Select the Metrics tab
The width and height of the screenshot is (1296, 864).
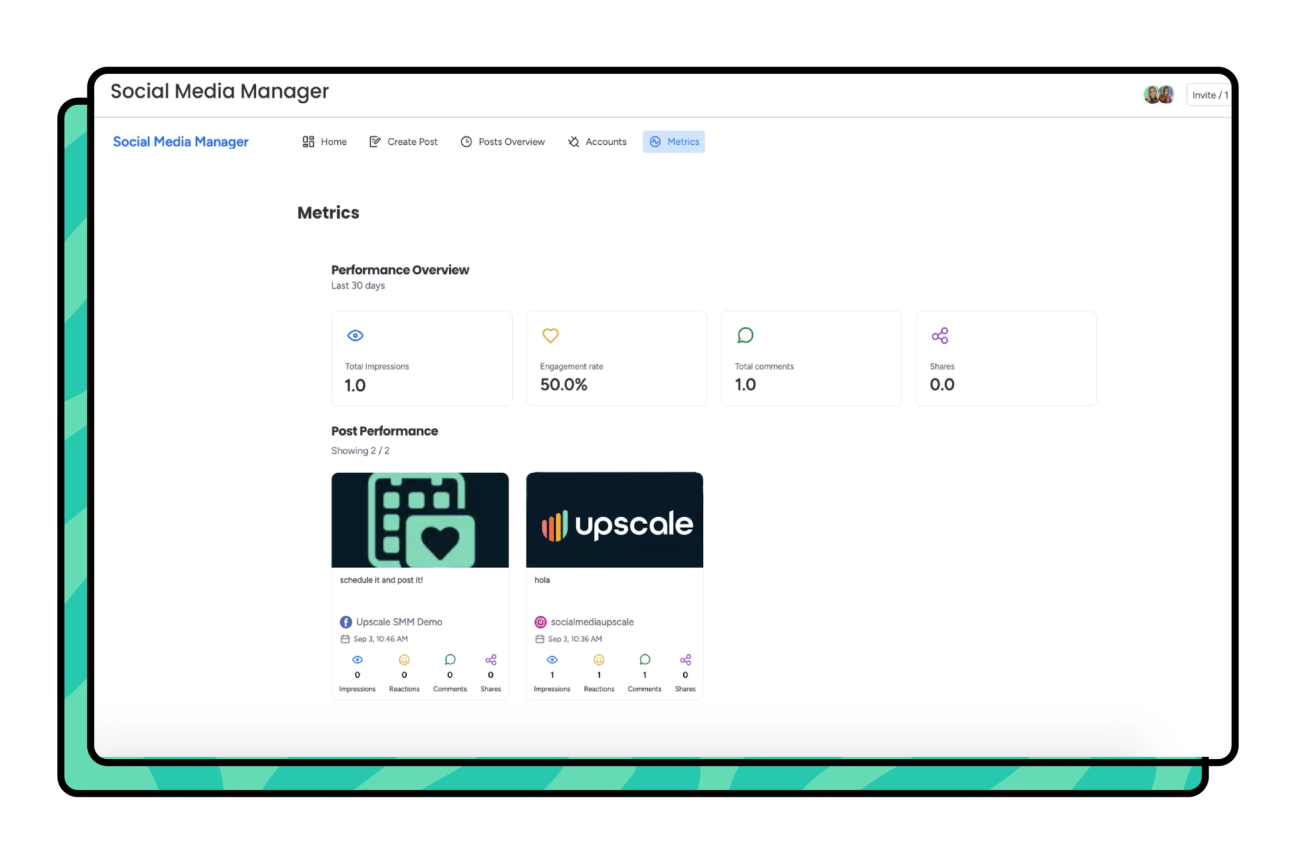[674, 142]
